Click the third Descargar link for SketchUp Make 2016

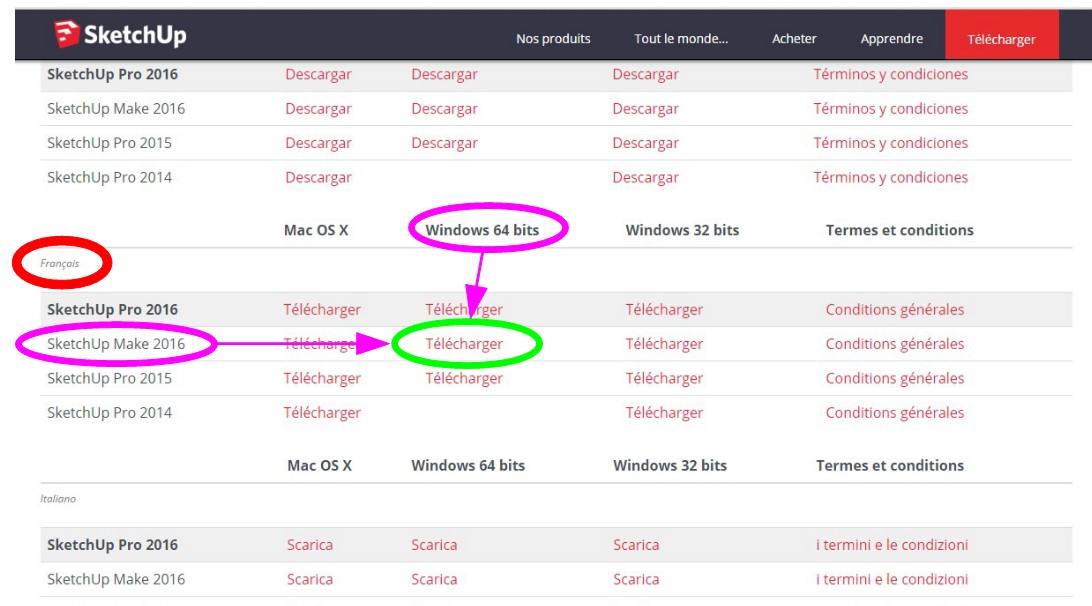pos(646,109)
